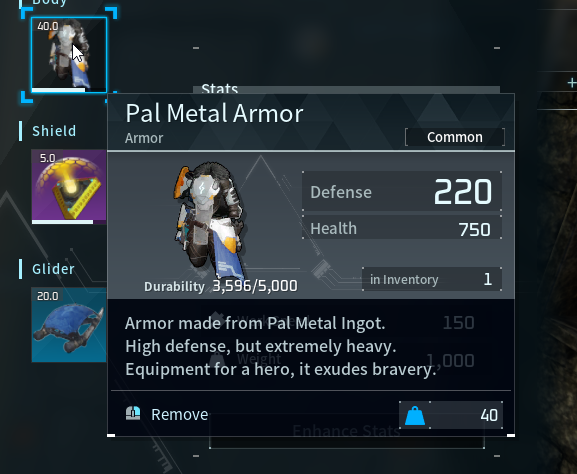
Task: Click the Common rarity badge
Action: (x=455, y=137)
